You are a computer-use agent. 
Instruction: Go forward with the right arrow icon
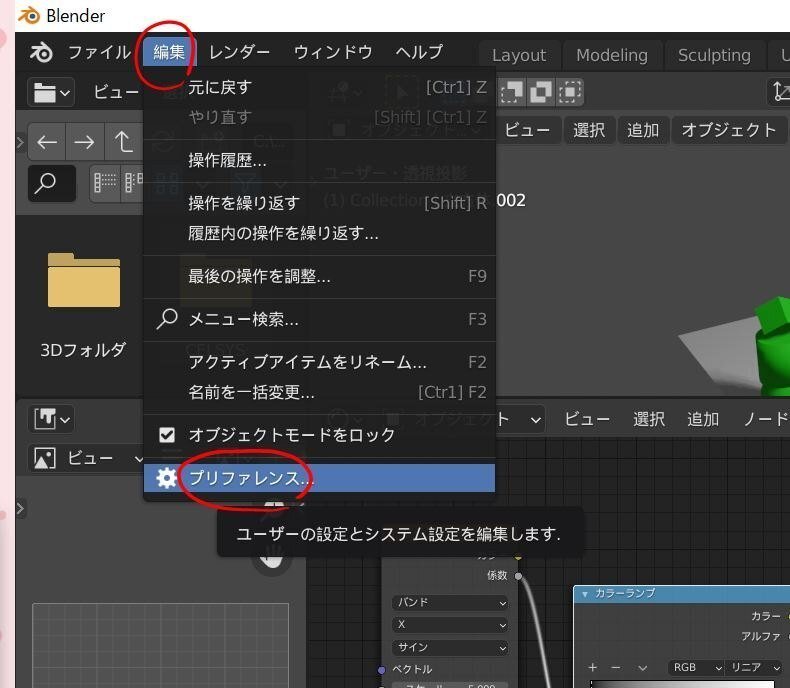click(x=84, y=142)
